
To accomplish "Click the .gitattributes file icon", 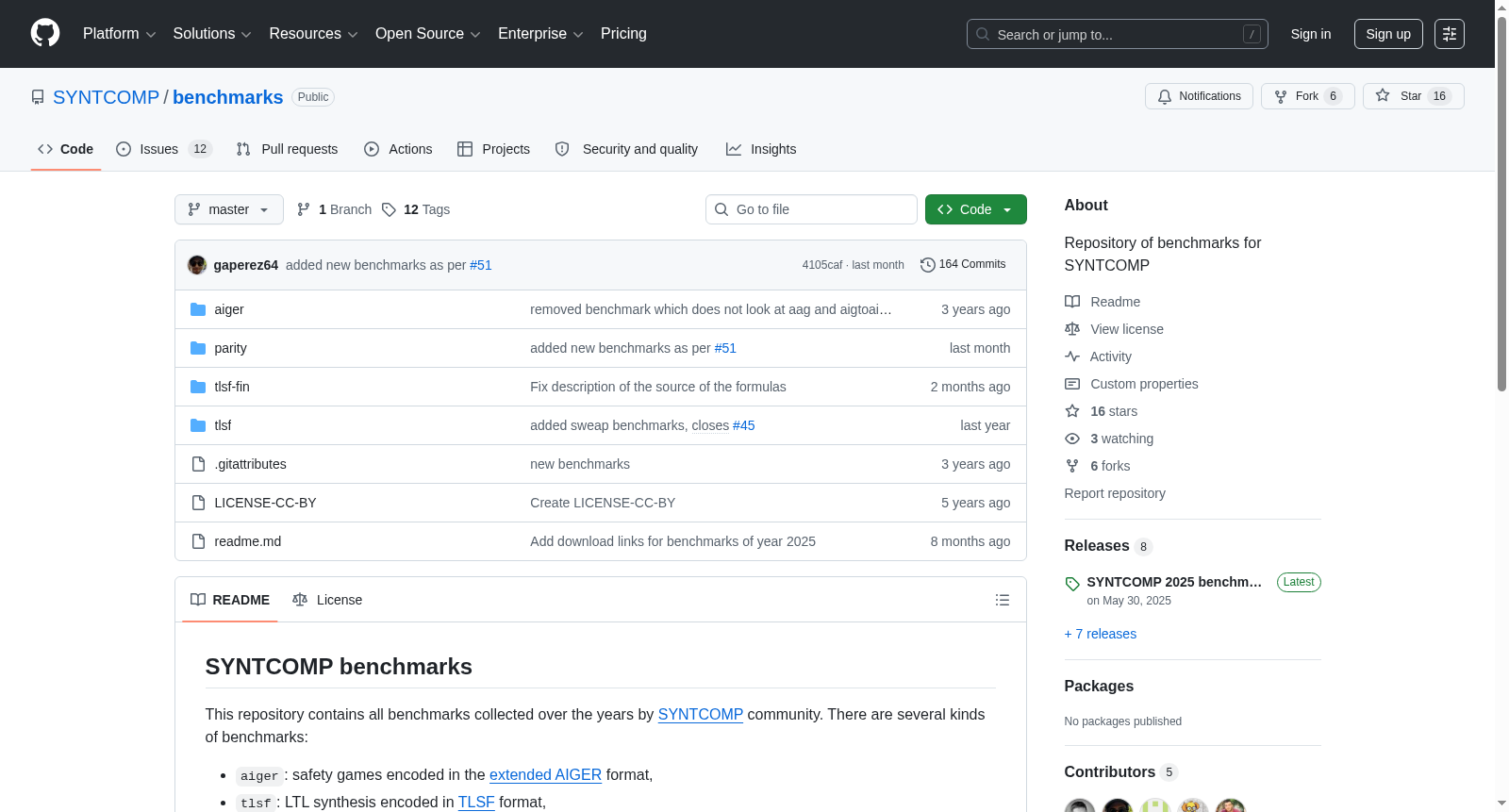I will (198, 464).
